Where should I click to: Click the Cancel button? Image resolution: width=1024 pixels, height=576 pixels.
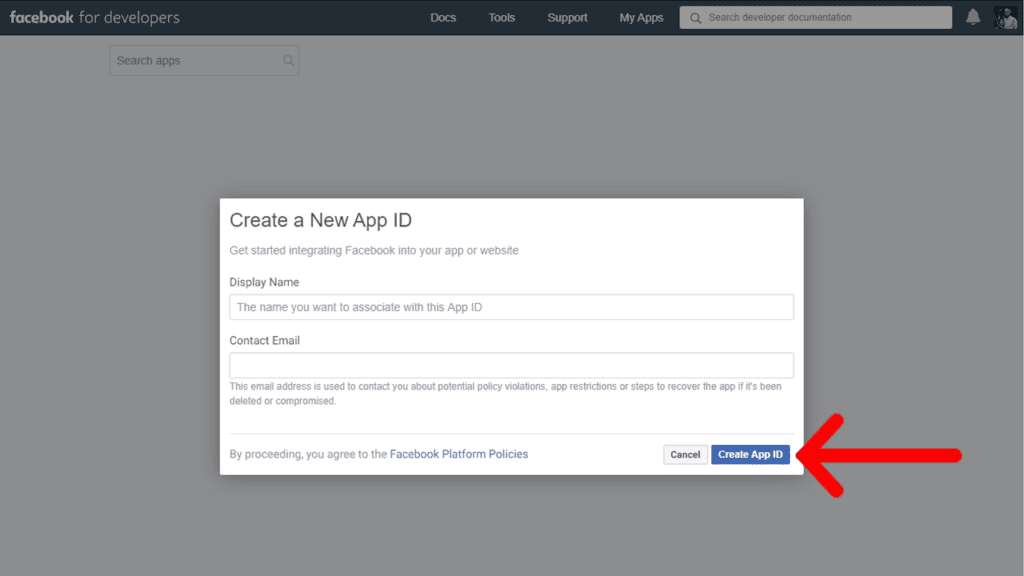[685, 455]
